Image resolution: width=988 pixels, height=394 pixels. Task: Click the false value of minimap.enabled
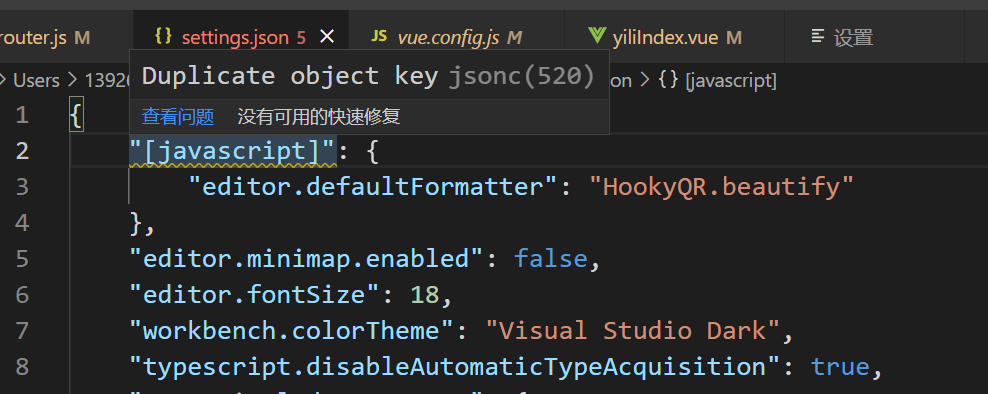tap(551, 258)
